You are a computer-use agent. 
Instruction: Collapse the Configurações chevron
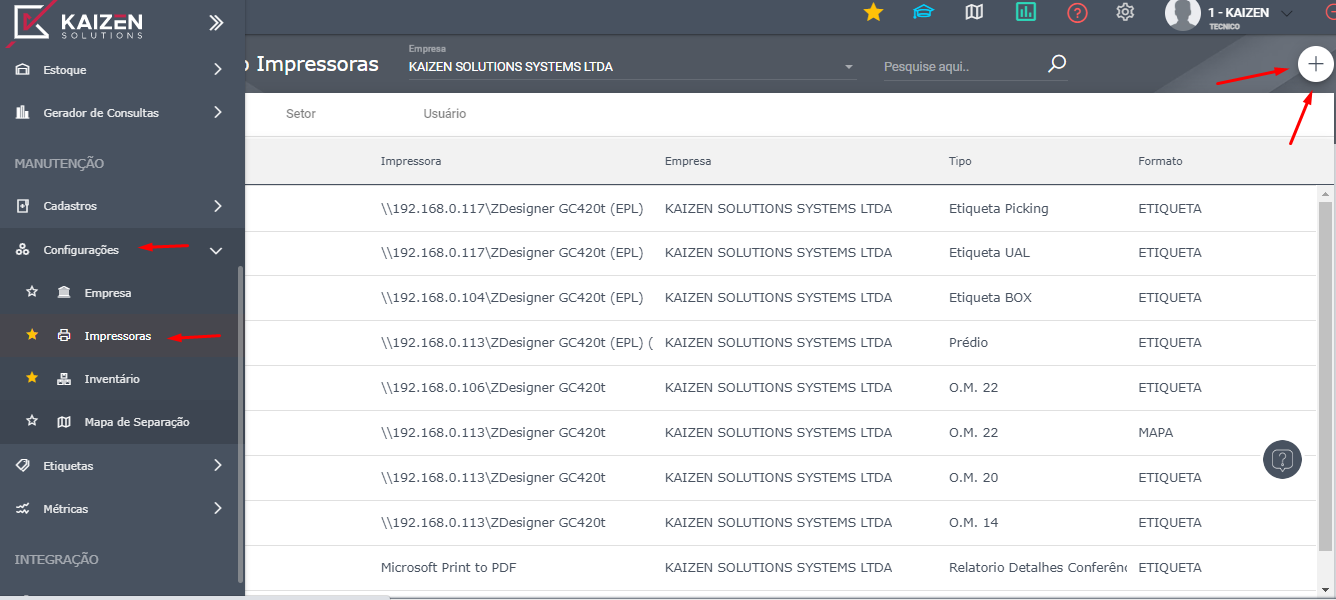point(216,250)
